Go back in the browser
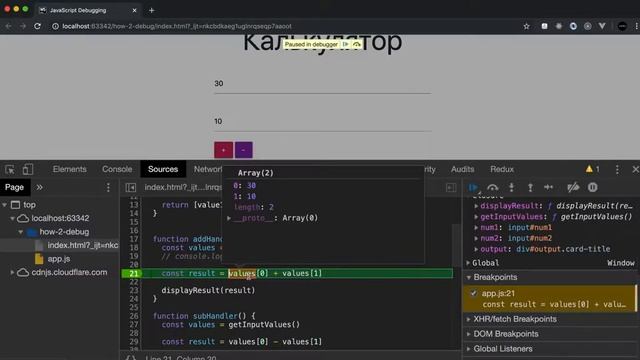Viewport: 640px width, 360px height. tap(9, 26)
